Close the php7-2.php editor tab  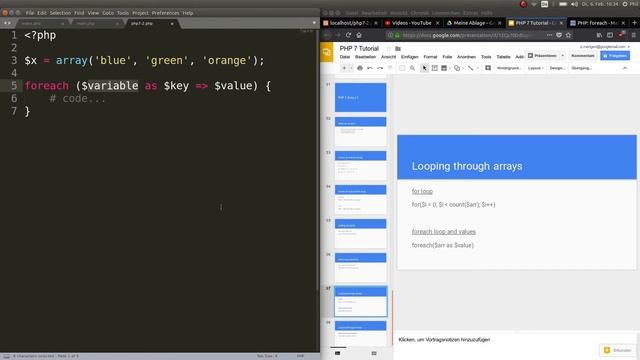[x=172, y=24]
